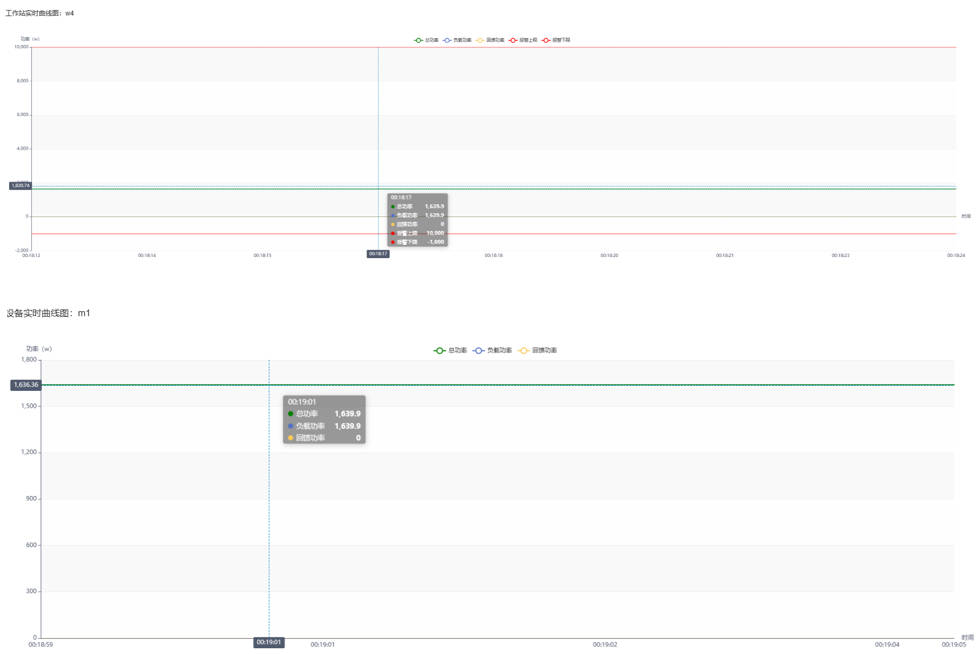978x654 pixels.
Task: Click 工作站实时曲线图 w4 title
Action: (x=40, y=13)
